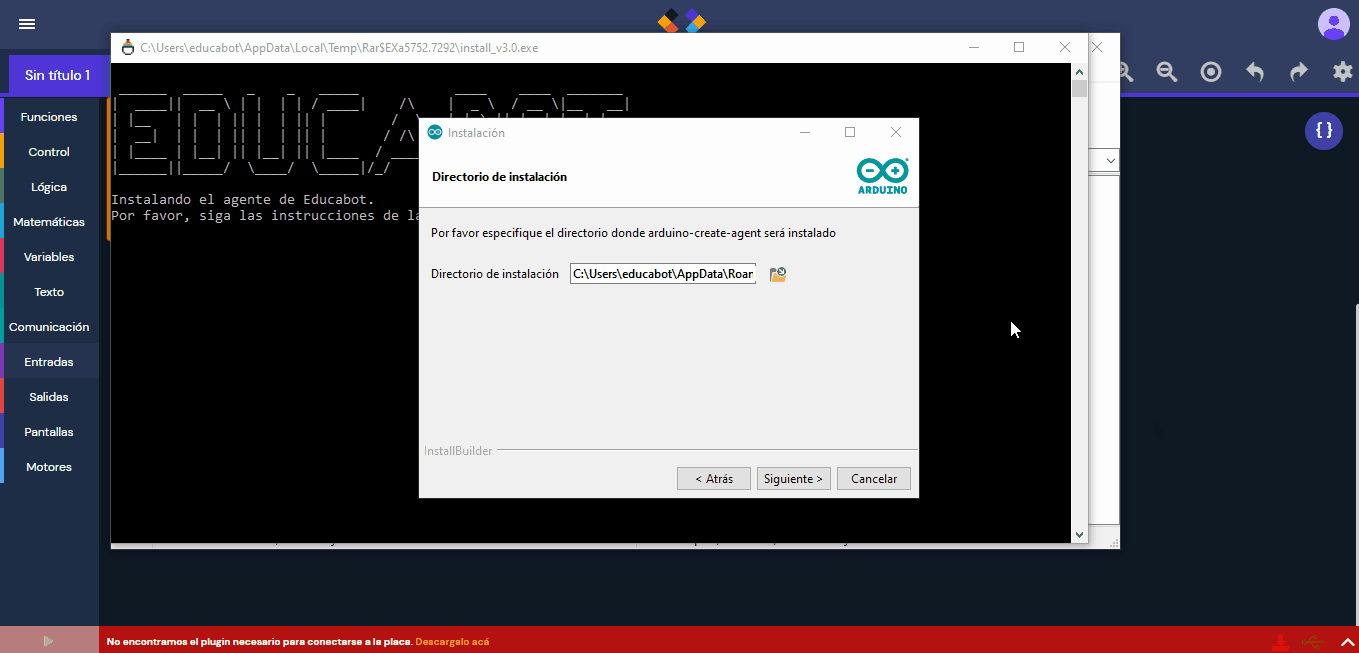Click the Instalación dialog title icon
This screenshot has width=1359, height=653.
[x=435, y=132]
